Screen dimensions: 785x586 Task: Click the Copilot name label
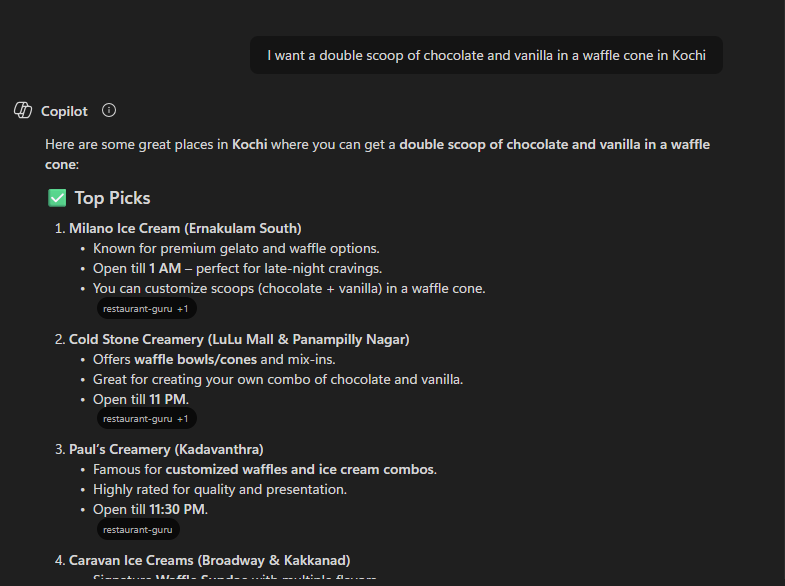click(x=64, y=111)
